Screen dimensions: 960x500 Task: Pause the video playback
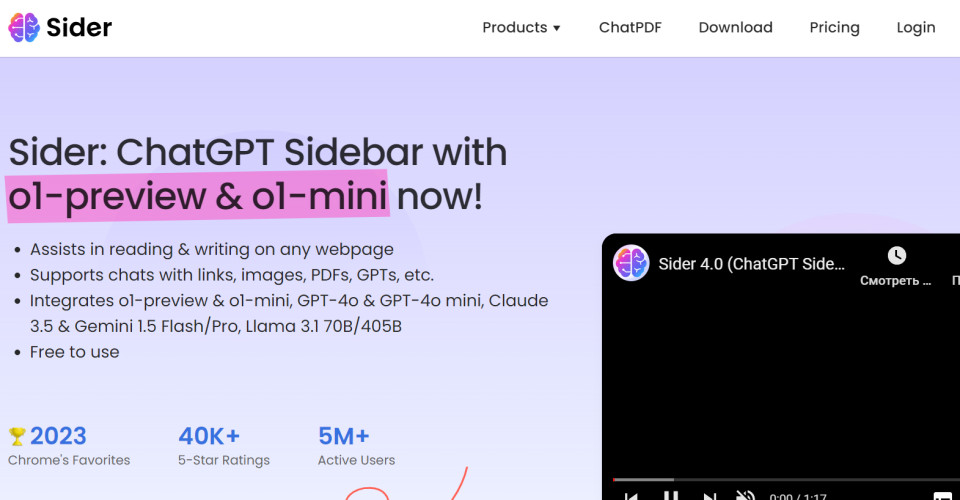point(671,496)
